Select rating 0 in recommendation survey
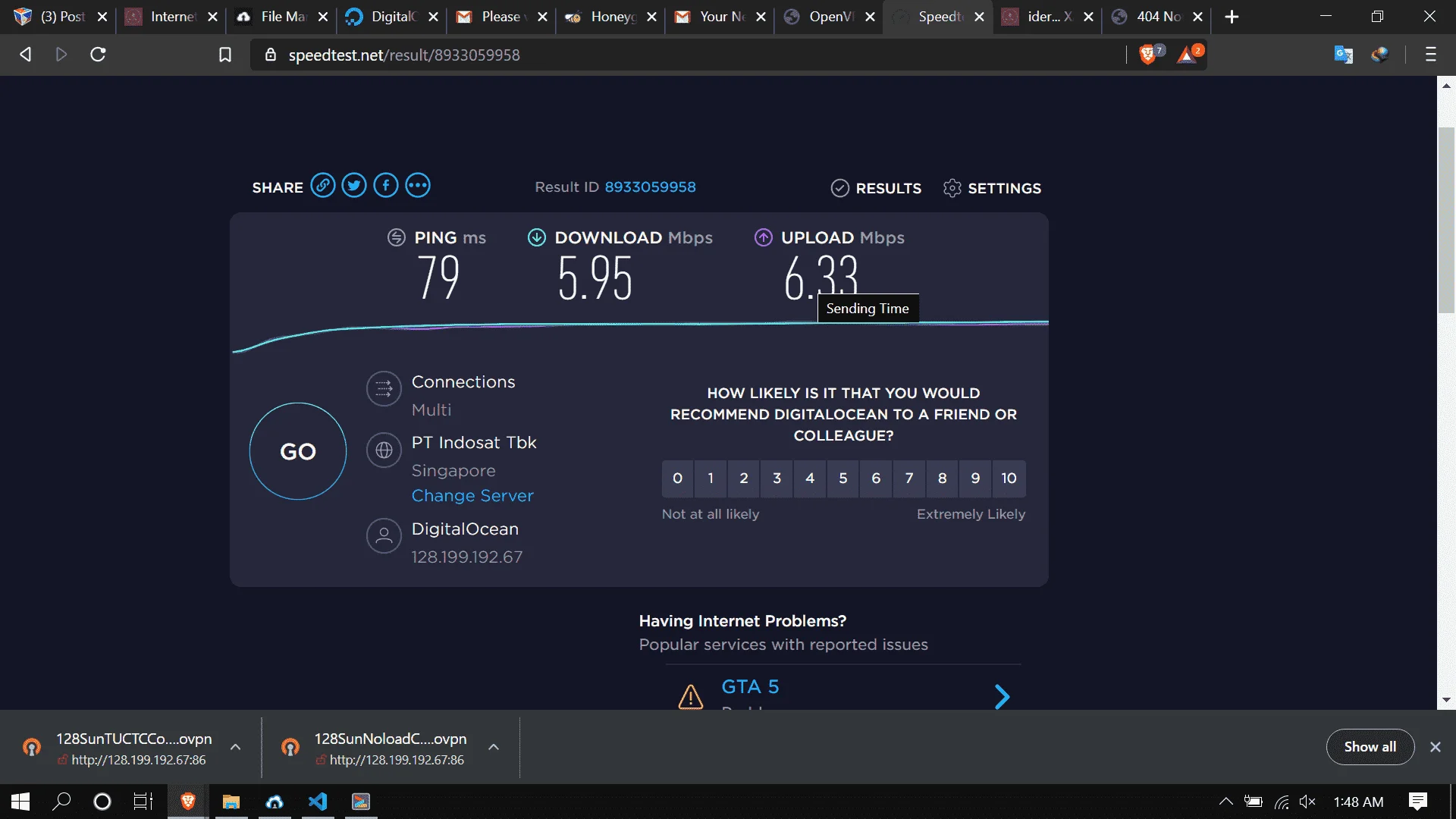This screenshot has width=1456, height=819. 677,479
